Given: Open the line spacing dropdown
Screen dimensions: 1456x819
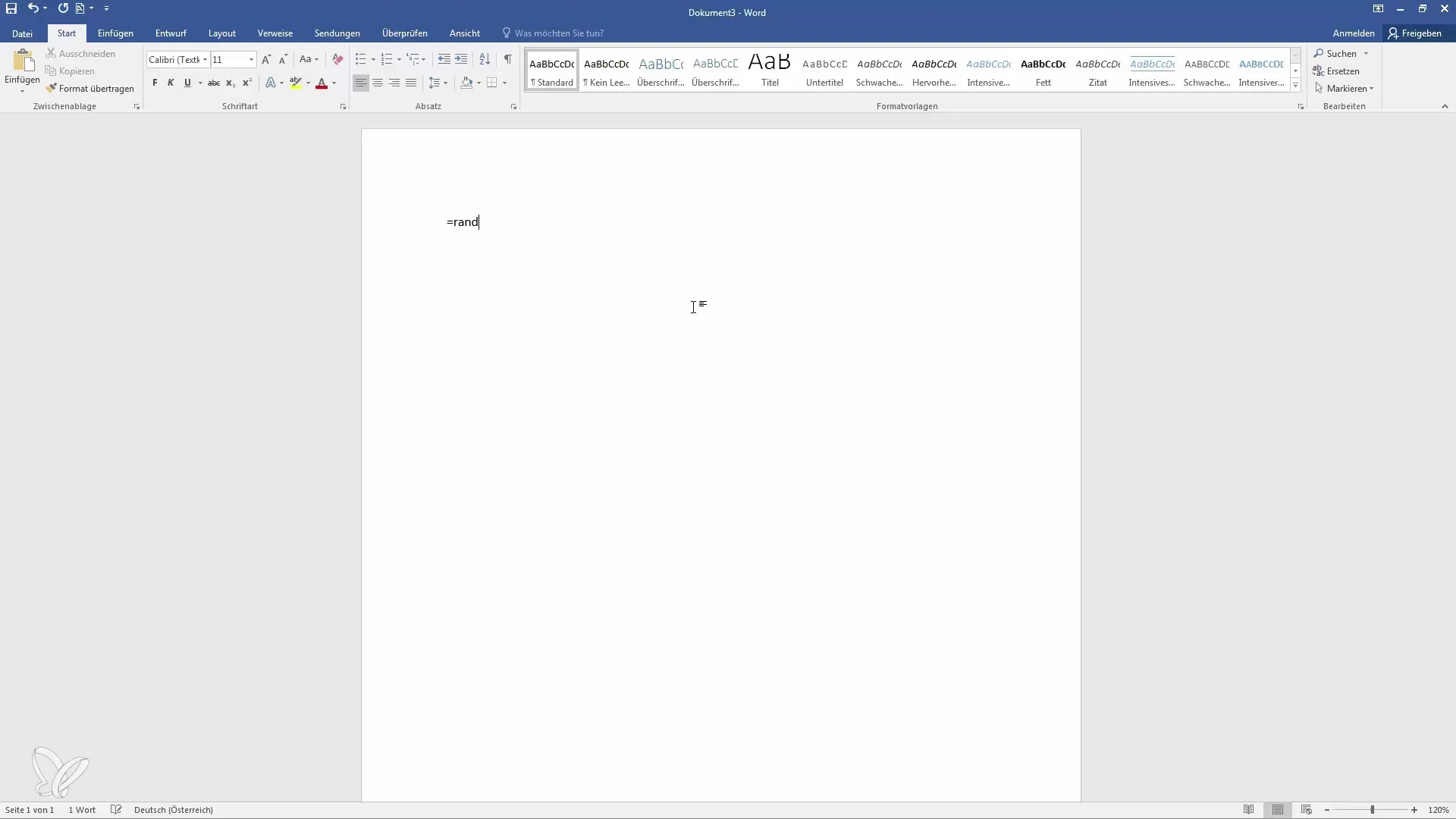Looking at the screenshot, I should [x=445, y=83].
